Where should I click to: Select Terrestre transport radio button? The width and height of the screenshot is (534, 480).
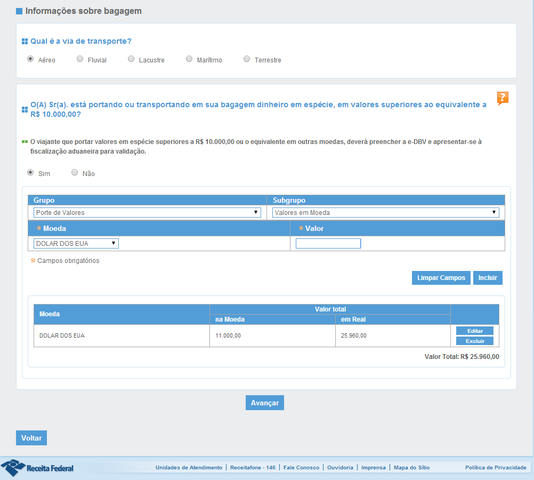pos(247,59)
